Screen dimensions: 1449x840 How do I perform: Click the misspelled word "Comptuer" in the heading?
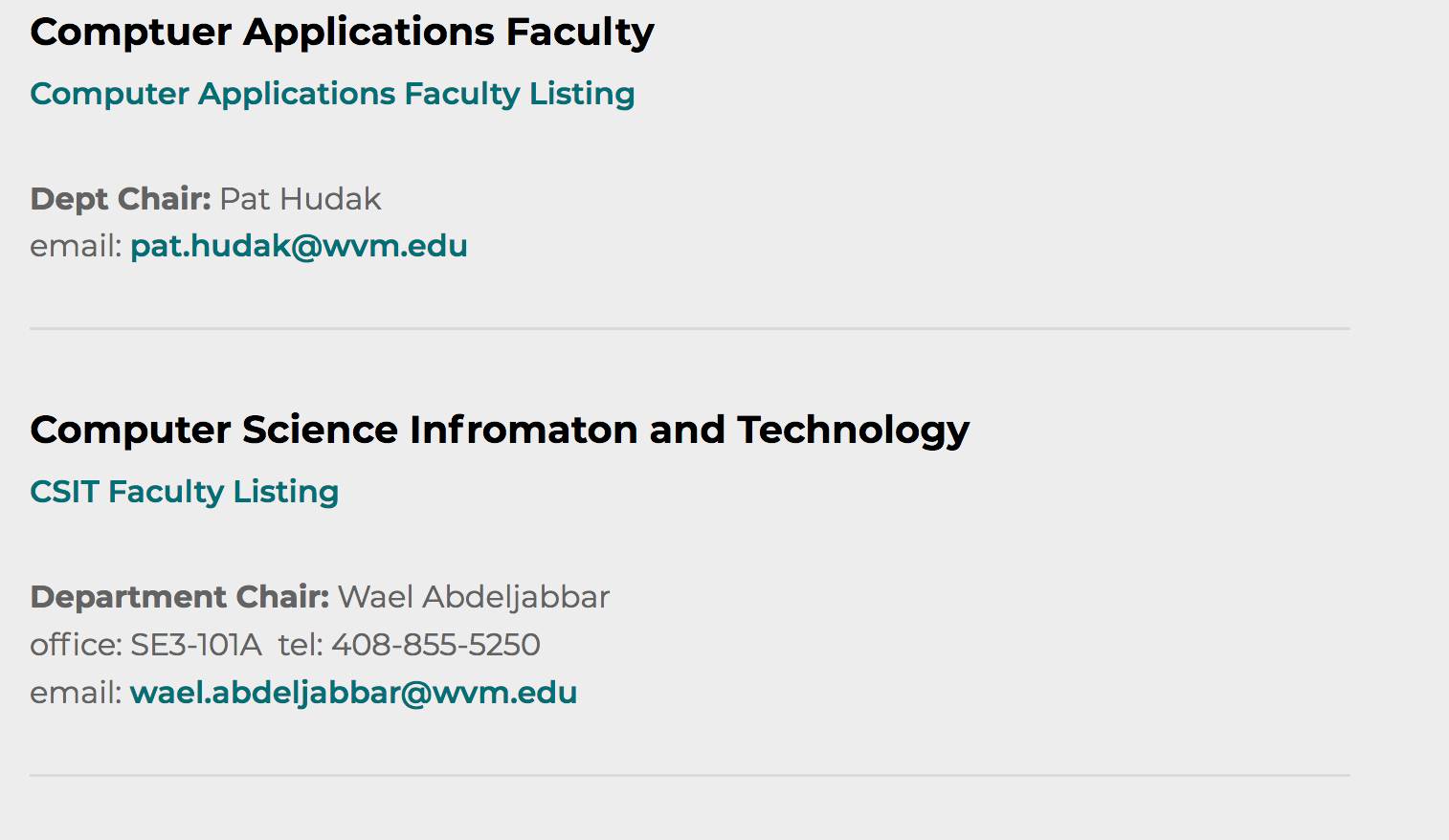coord(131,33)
